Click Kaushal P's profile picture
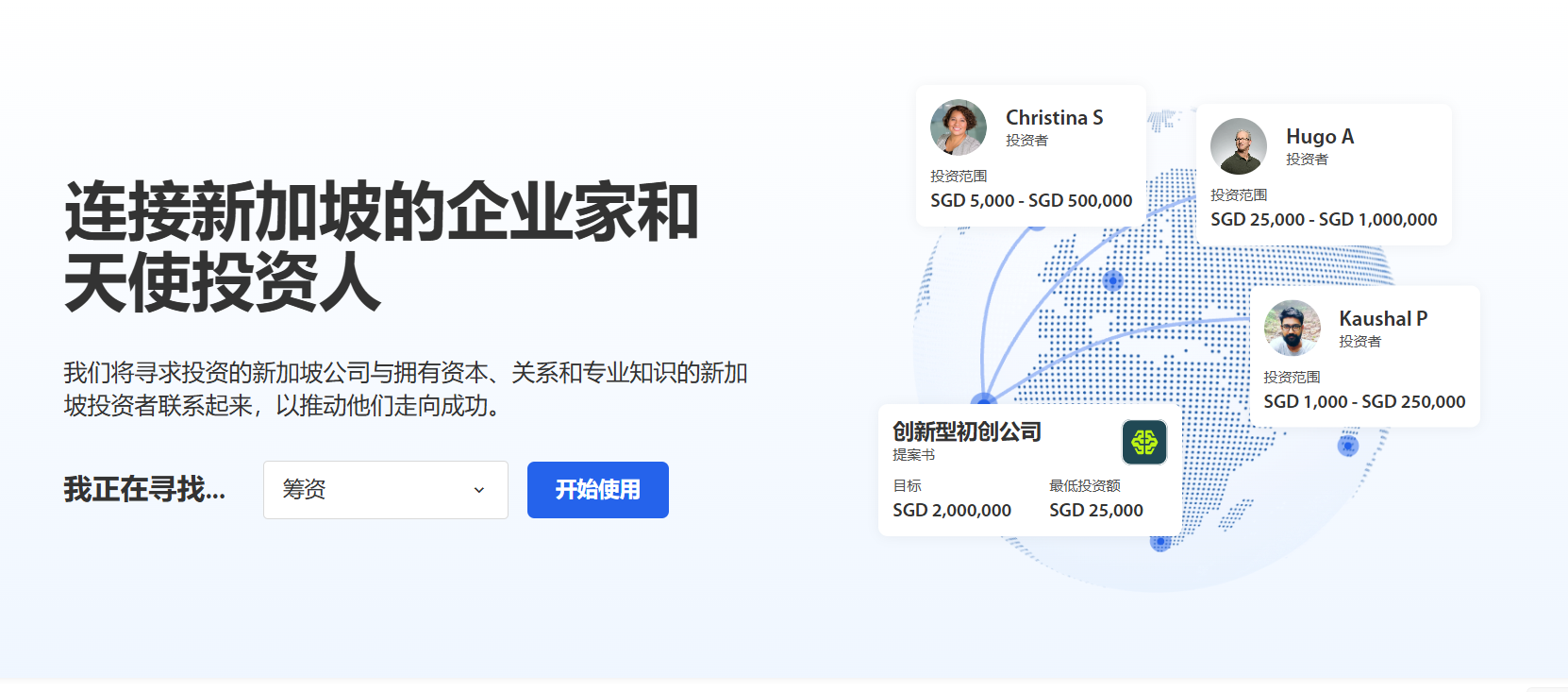Screen dimensions: 1568x692 pos(1292,329)
